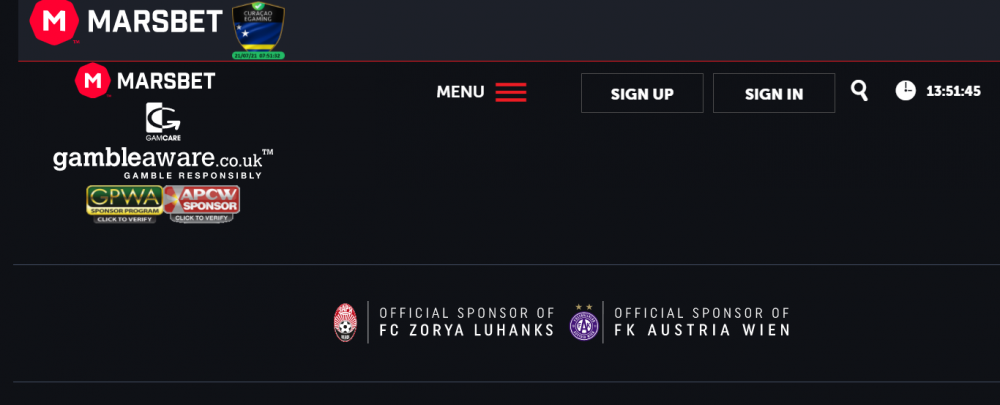Expand the red hamburger menu icon

coord(511,92)
